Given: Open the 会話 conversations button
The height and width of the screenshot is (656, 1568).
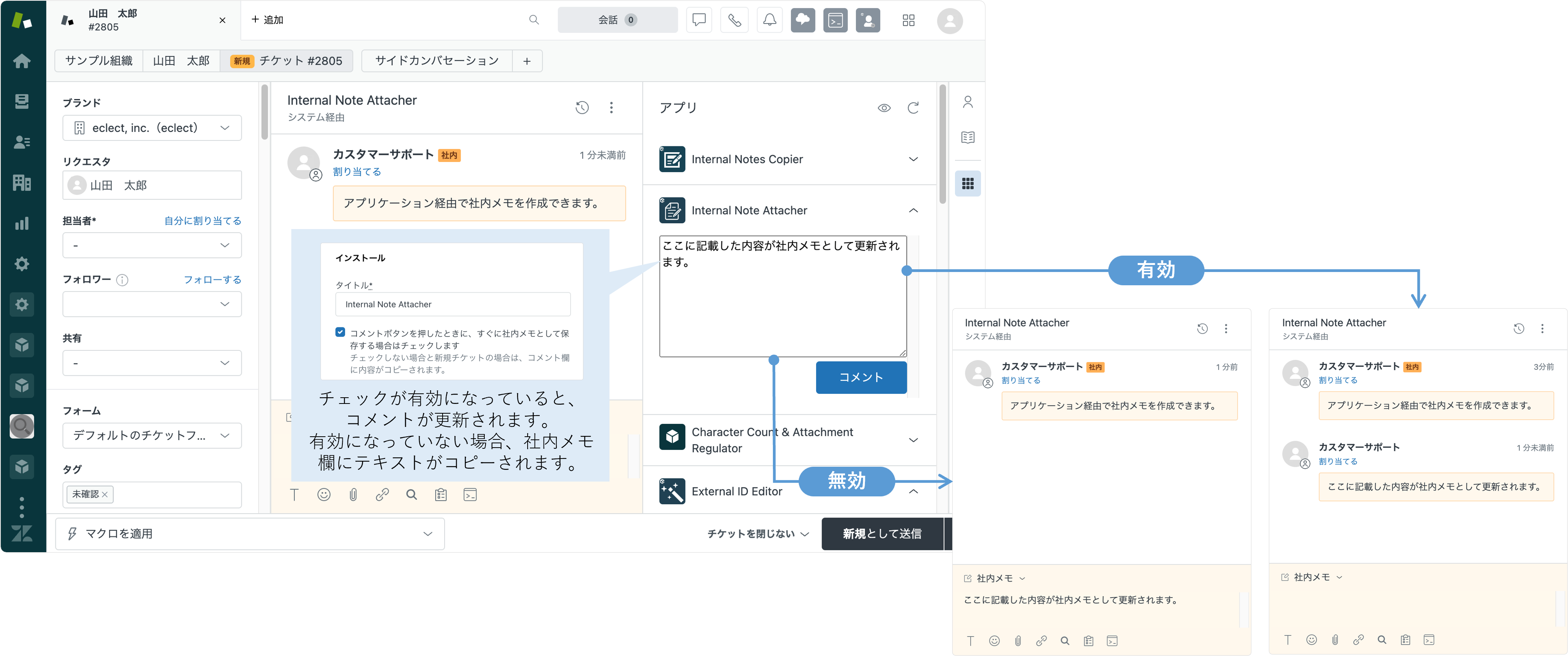Looking at the screenshot, I should [618, 20].
